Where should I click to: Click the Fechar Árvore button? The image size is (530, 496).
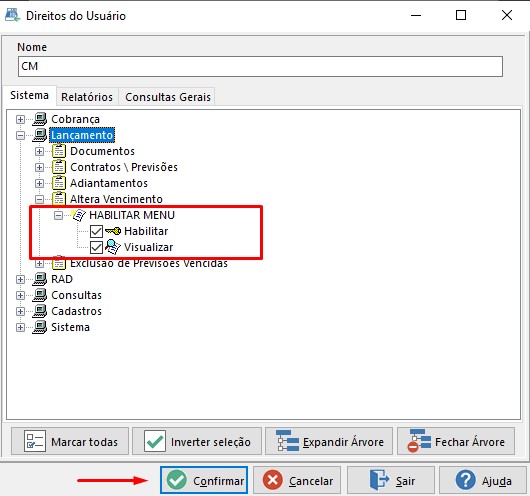click(x=456, y=441)
